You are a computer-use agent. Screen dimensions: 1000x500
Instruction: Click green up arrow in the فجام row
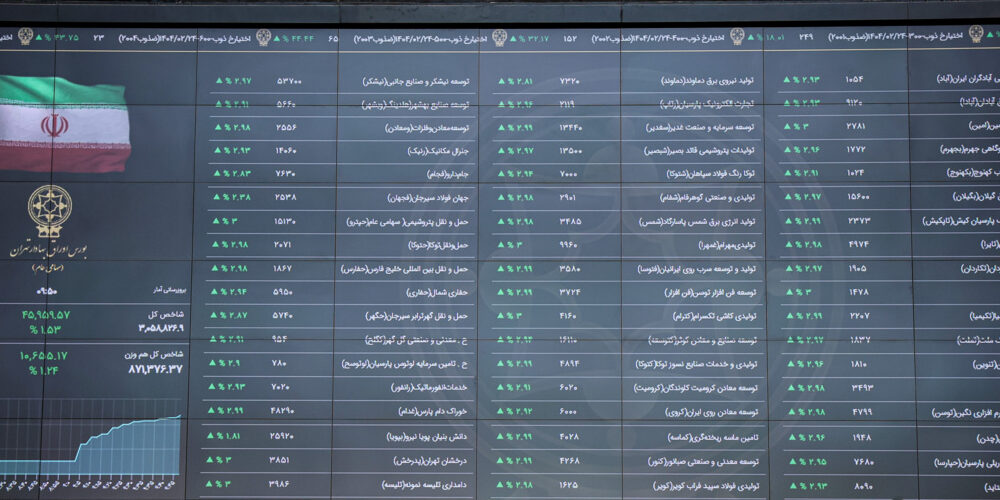tap(218, 173)
